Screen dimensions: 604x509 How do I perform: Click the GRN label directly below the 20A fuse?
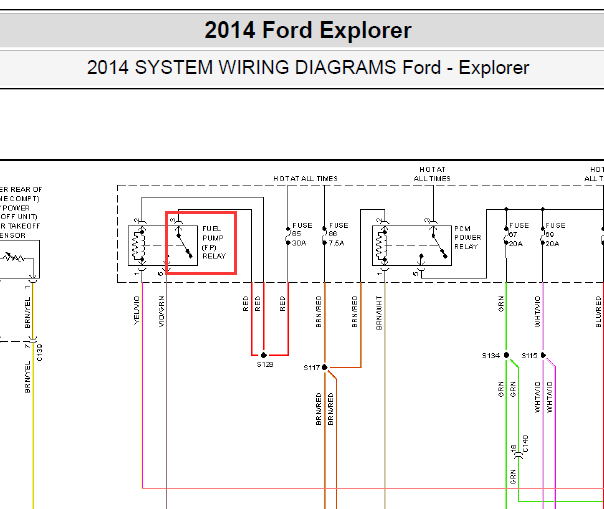coord(501,304)
